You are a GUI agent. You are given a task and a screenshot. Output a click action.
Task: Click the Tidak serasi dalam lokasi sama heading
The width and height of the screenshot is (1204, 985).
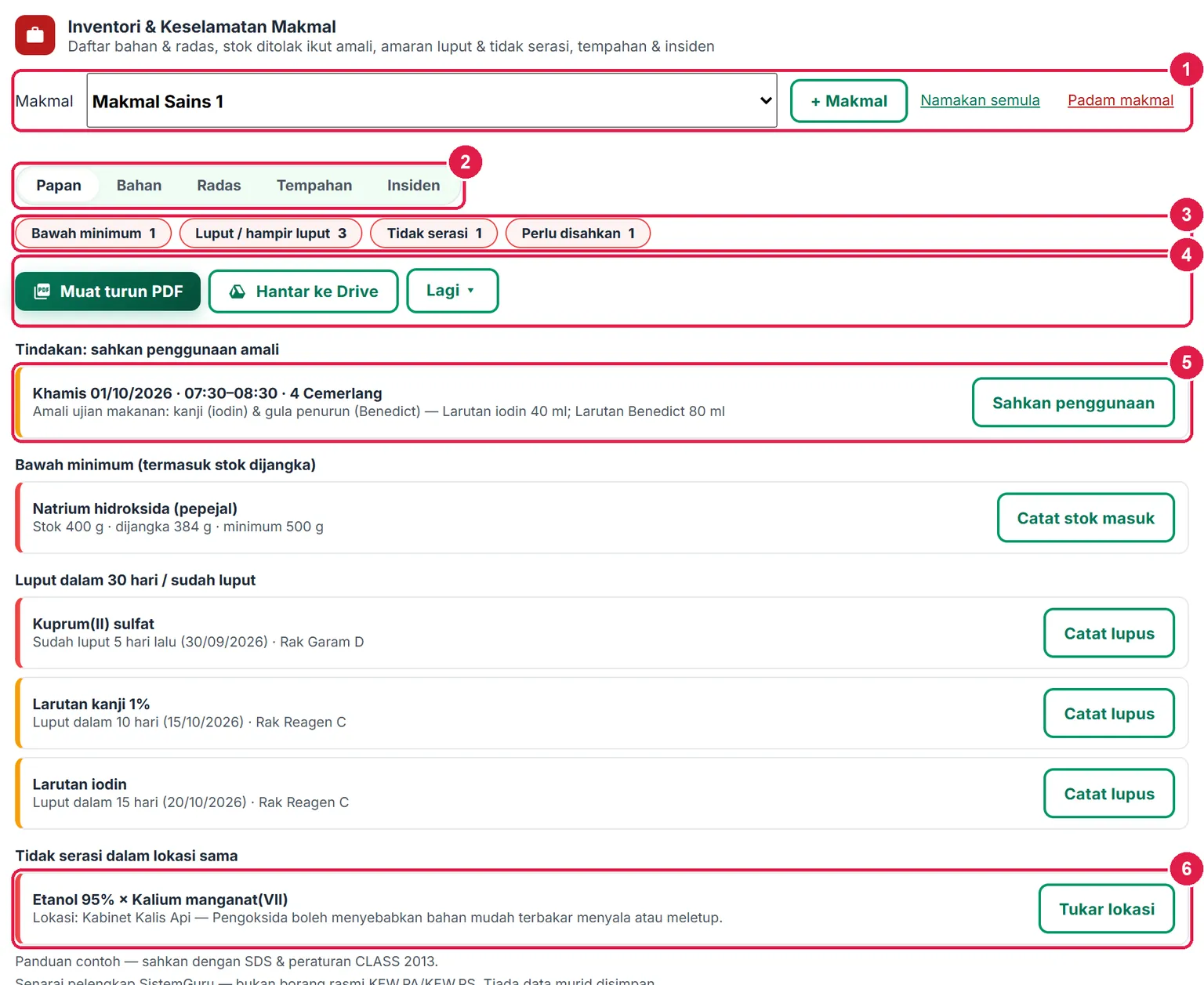click(126, 856)
